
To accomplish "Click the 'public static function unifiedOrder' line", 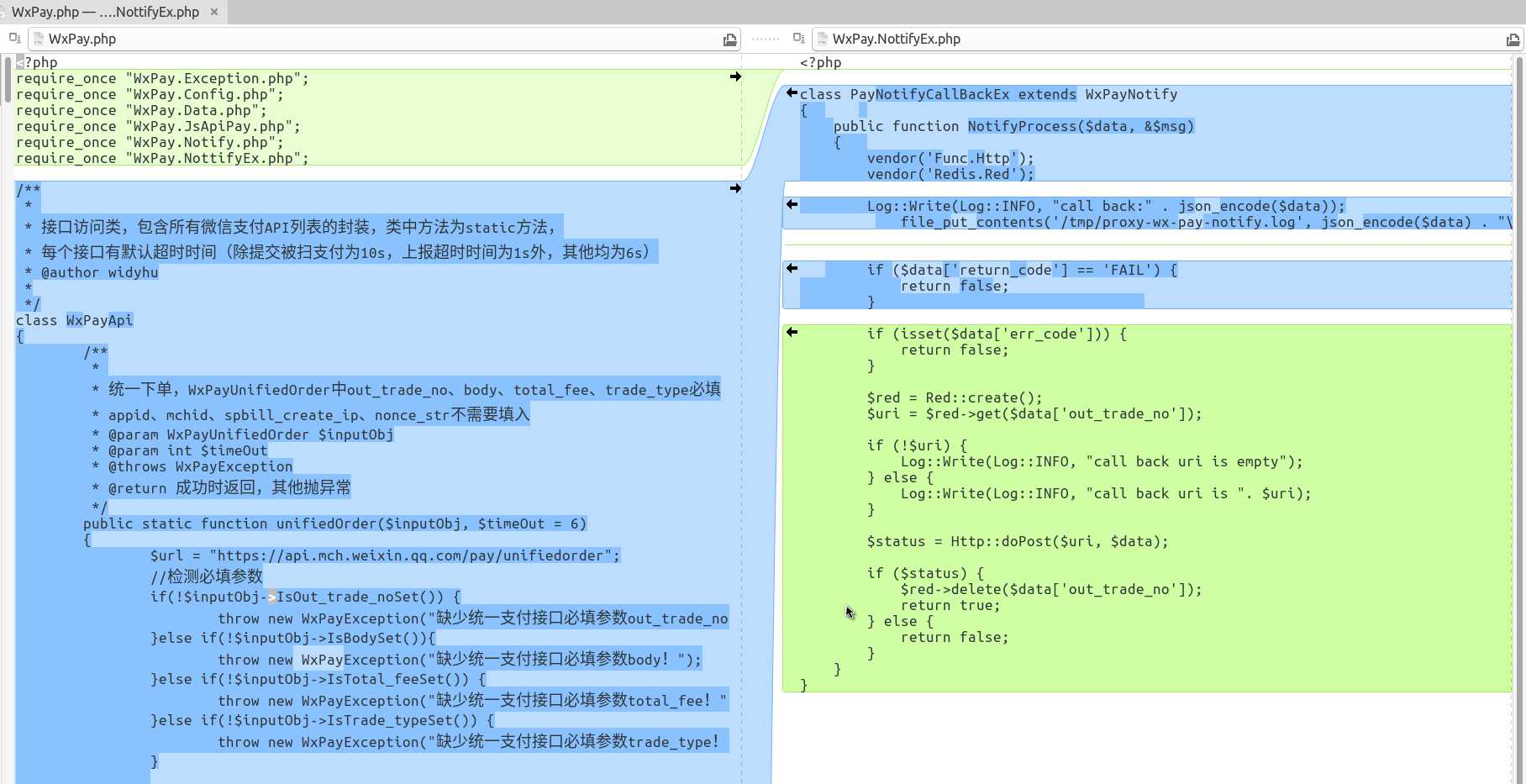I will [x=335, y=524].
